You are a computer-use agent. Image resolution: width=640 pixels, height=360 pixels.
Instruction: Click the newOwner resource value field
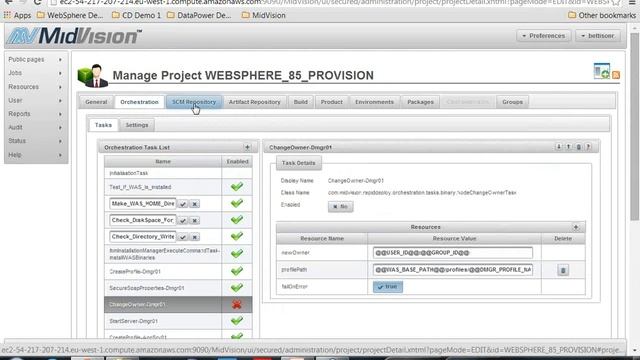click(x=453, y=253)
